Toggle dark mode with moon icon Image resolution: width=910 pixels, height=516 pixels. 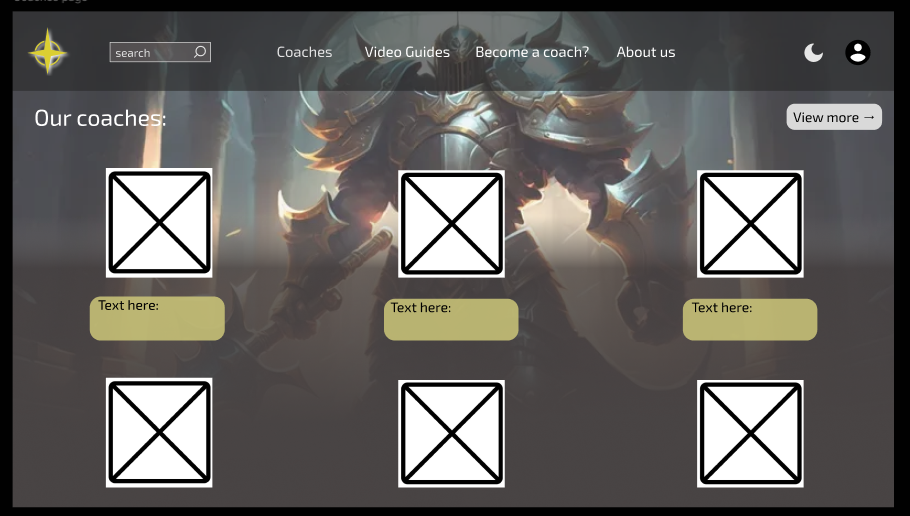pyautogui.click(x=814, y=53)
